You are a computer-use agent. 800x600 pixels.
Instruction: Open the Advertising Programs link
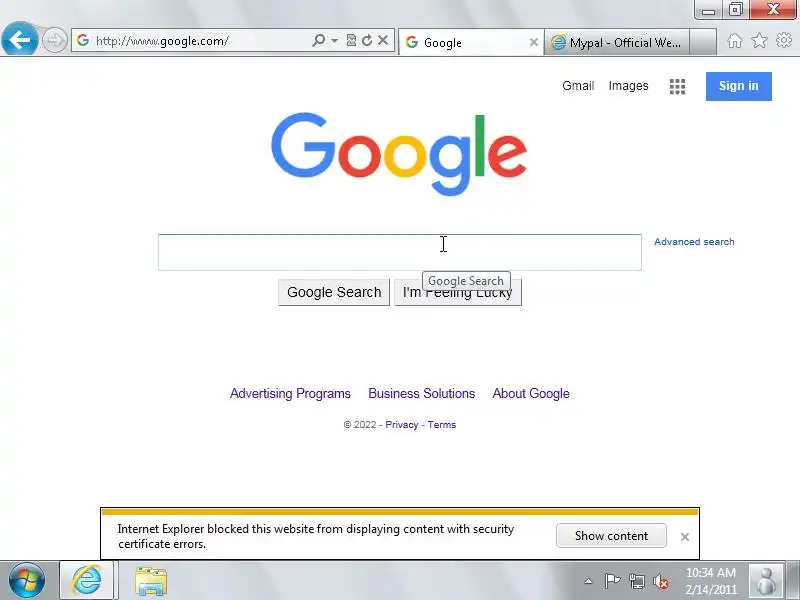(290, 393)
